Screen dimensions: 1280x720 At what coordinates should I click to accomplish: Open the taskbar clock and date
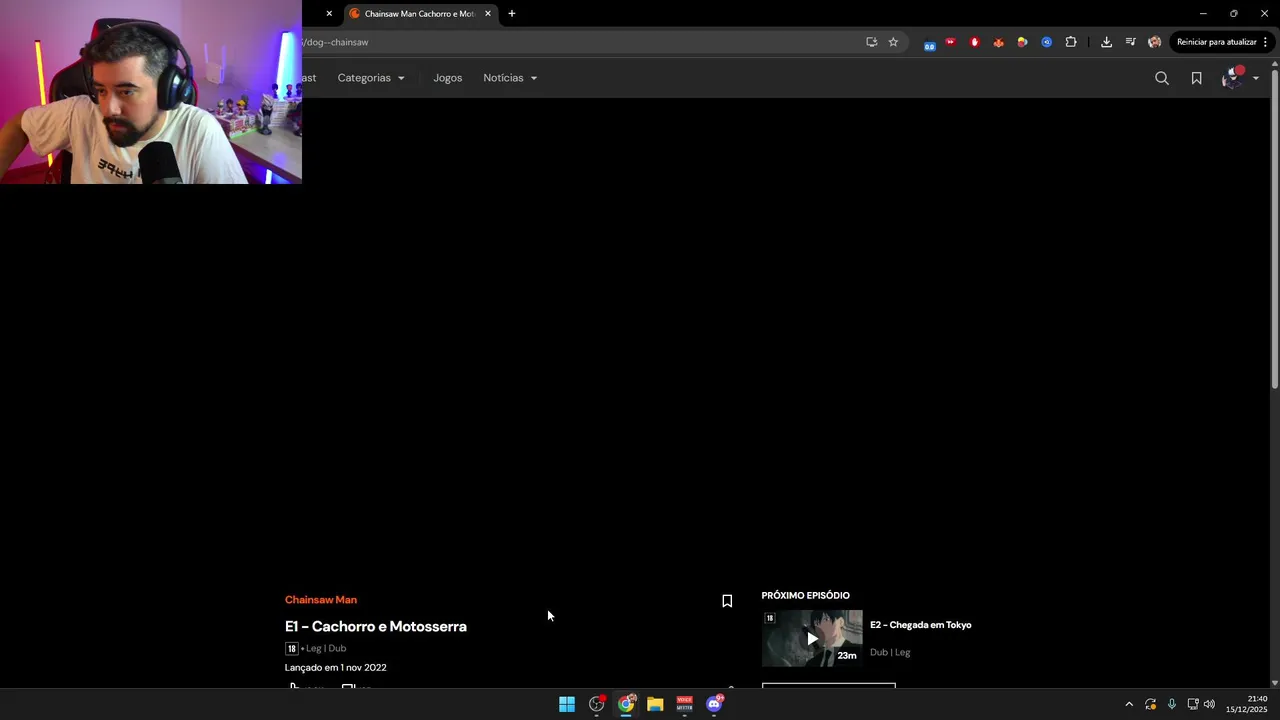pos(1247,704)
